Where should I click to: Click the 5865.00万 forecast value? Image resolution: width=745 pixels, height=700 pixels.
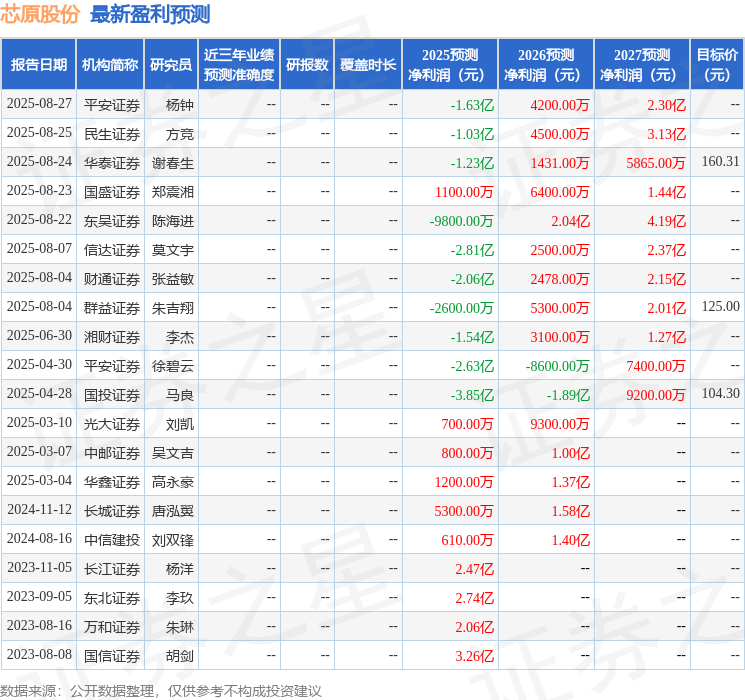[656, 163]
